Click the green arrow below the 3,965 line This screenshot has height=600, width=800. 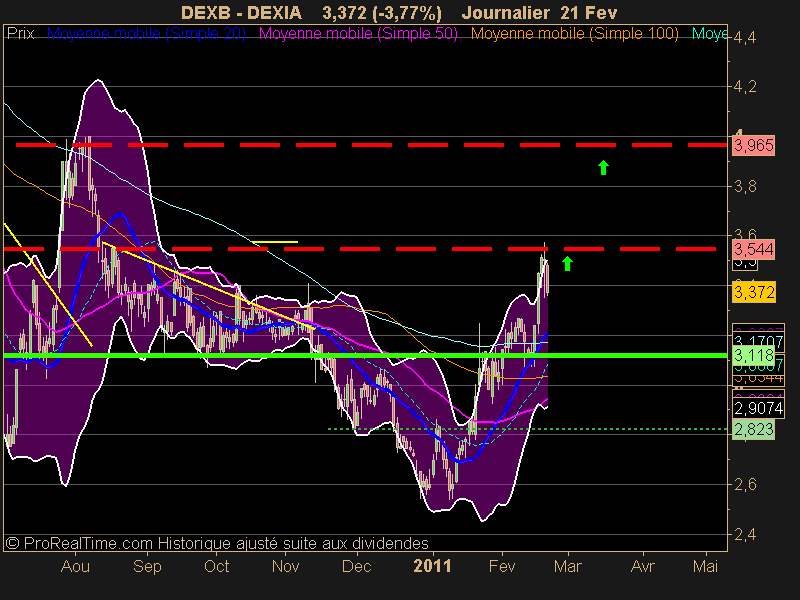pyautogui.click(x=604, y=167)
